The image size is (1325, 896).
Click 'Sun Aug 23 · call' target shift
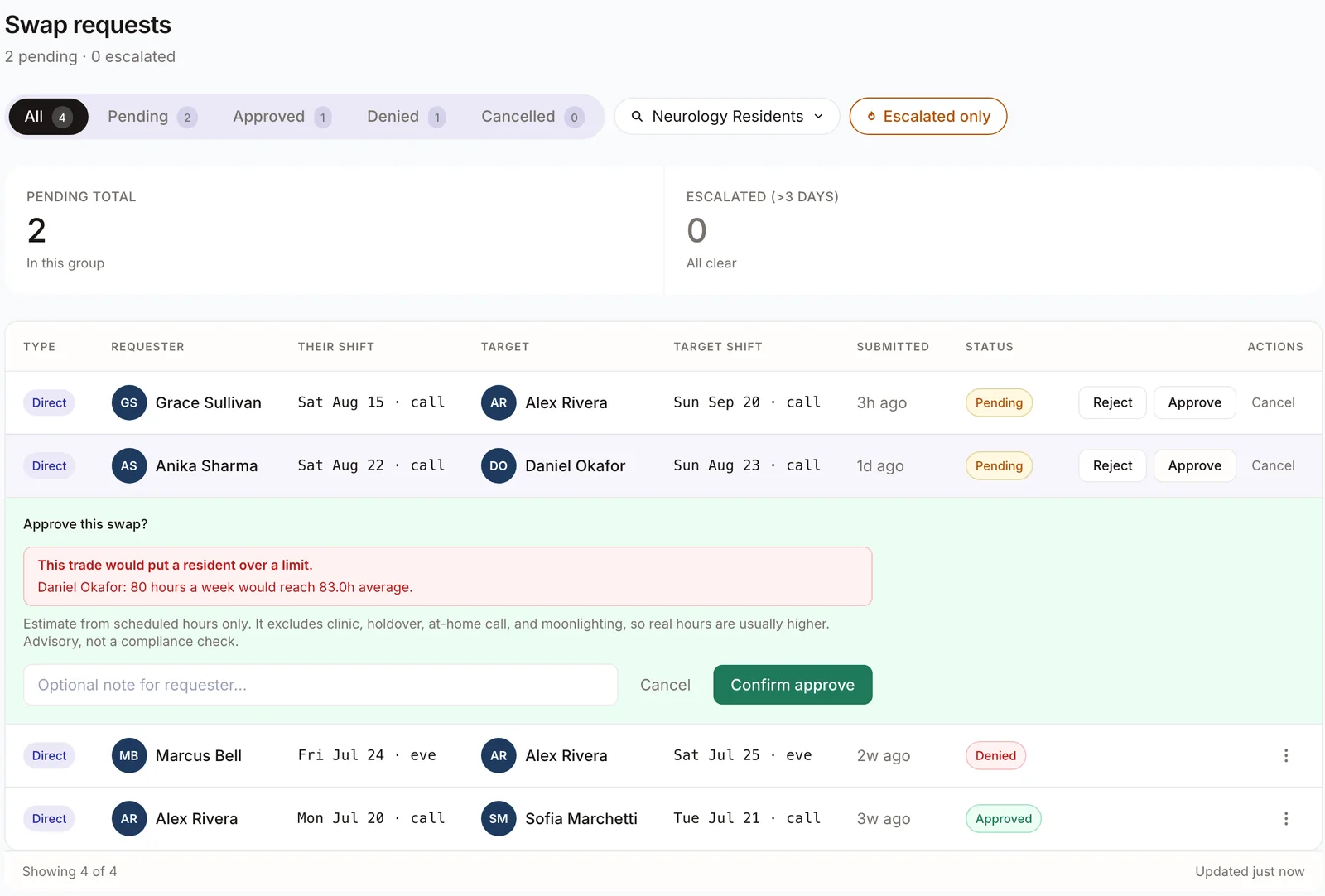[x=747, y=465]
